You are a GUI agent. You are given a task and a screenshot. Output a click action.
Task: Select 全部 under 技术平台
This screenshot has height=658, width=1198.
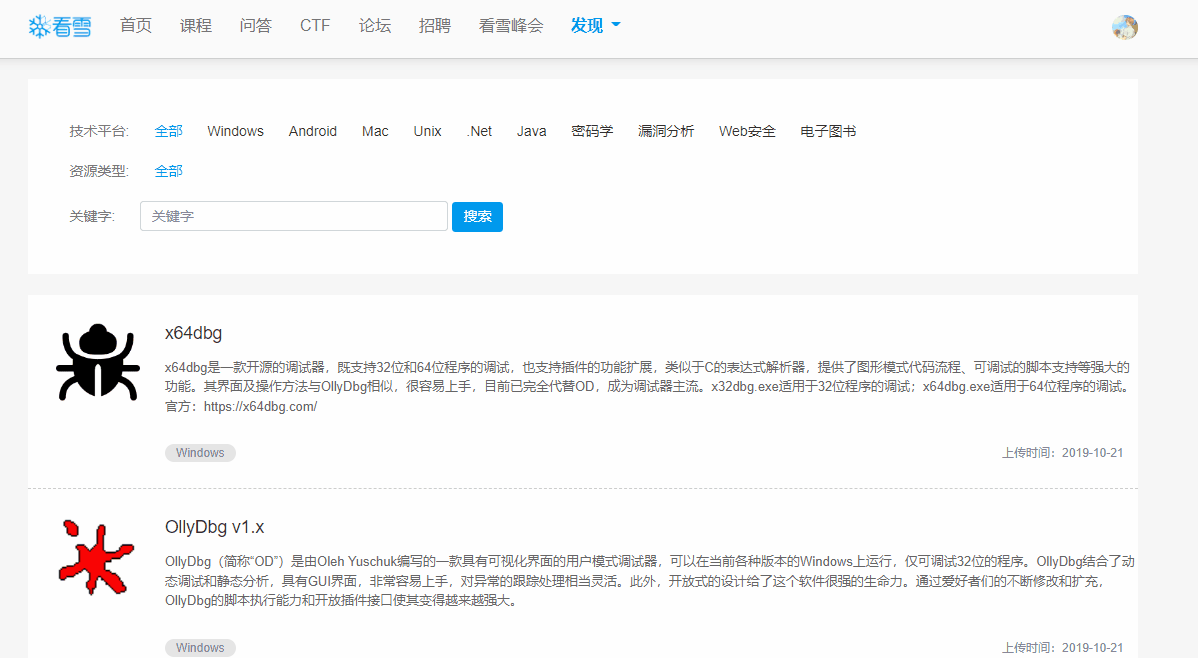tap(169, 131)
